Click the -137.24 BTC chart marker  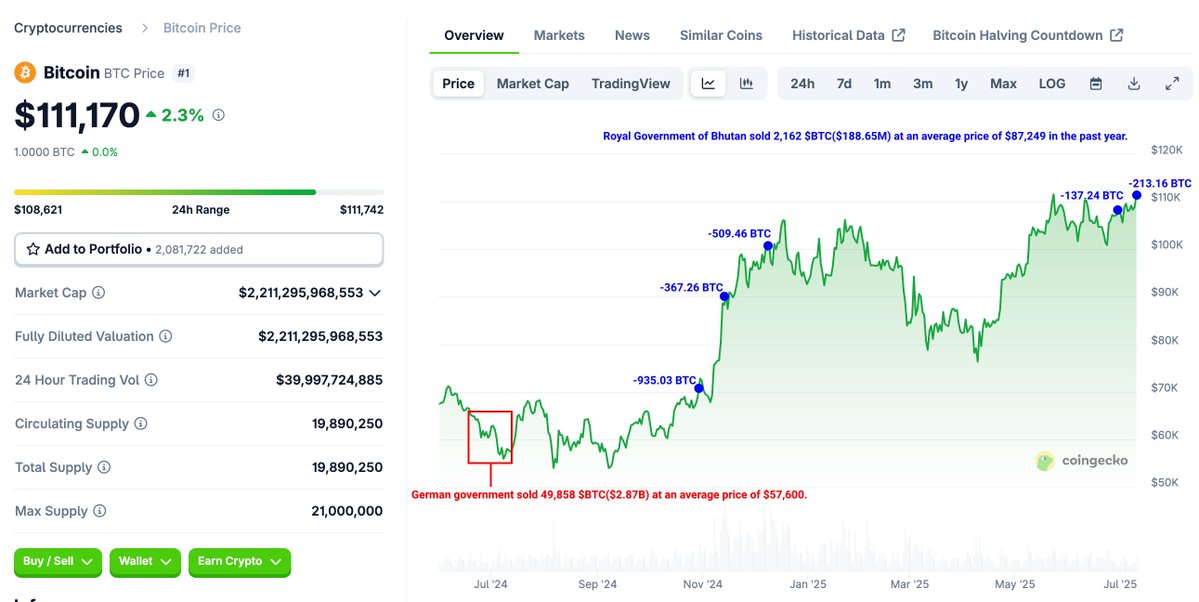(1117, 210)
